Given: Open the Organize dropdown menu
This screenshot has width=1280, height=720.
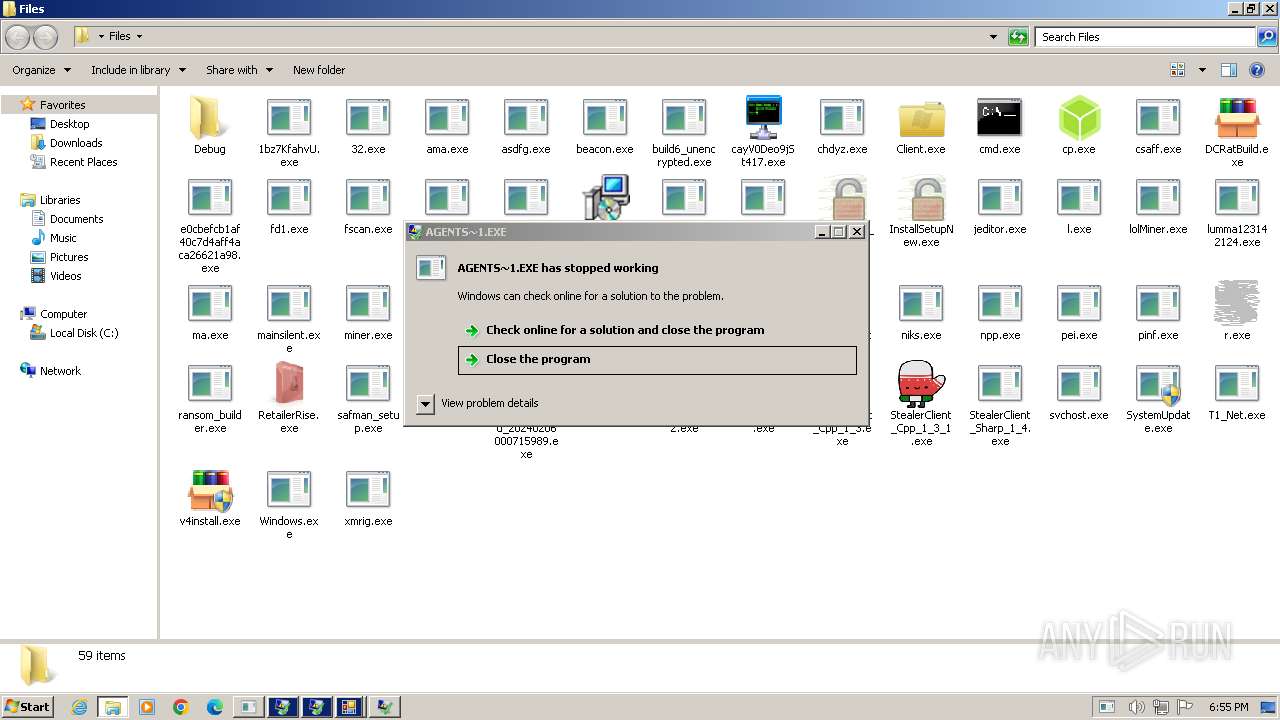Looking at the screenshot, I should click(41, 70).
